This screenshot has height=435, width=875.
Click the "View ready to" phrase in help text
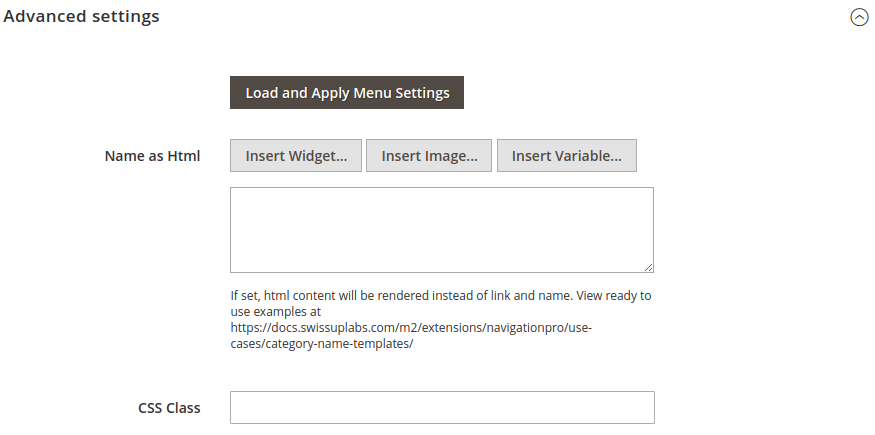(613, 296)
